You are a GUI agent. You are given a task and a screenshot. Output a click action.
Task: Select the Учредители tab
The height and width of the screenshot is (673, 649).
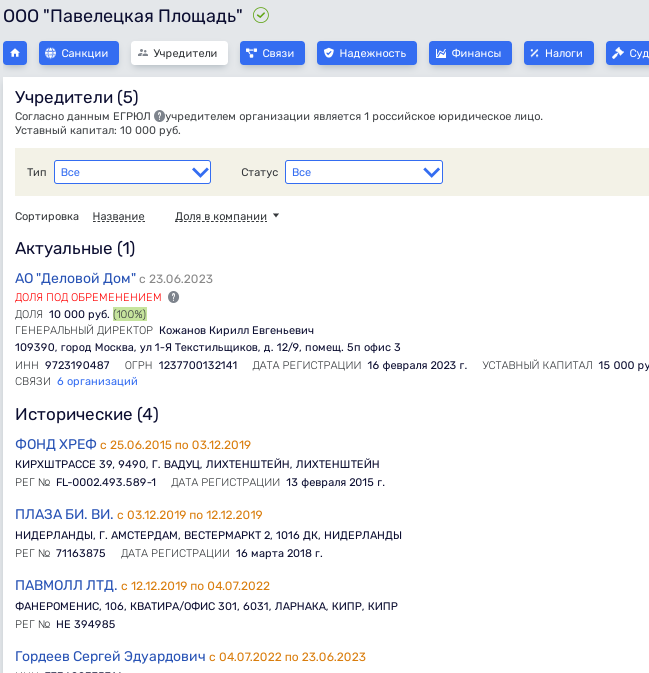[x=179, y=53]
